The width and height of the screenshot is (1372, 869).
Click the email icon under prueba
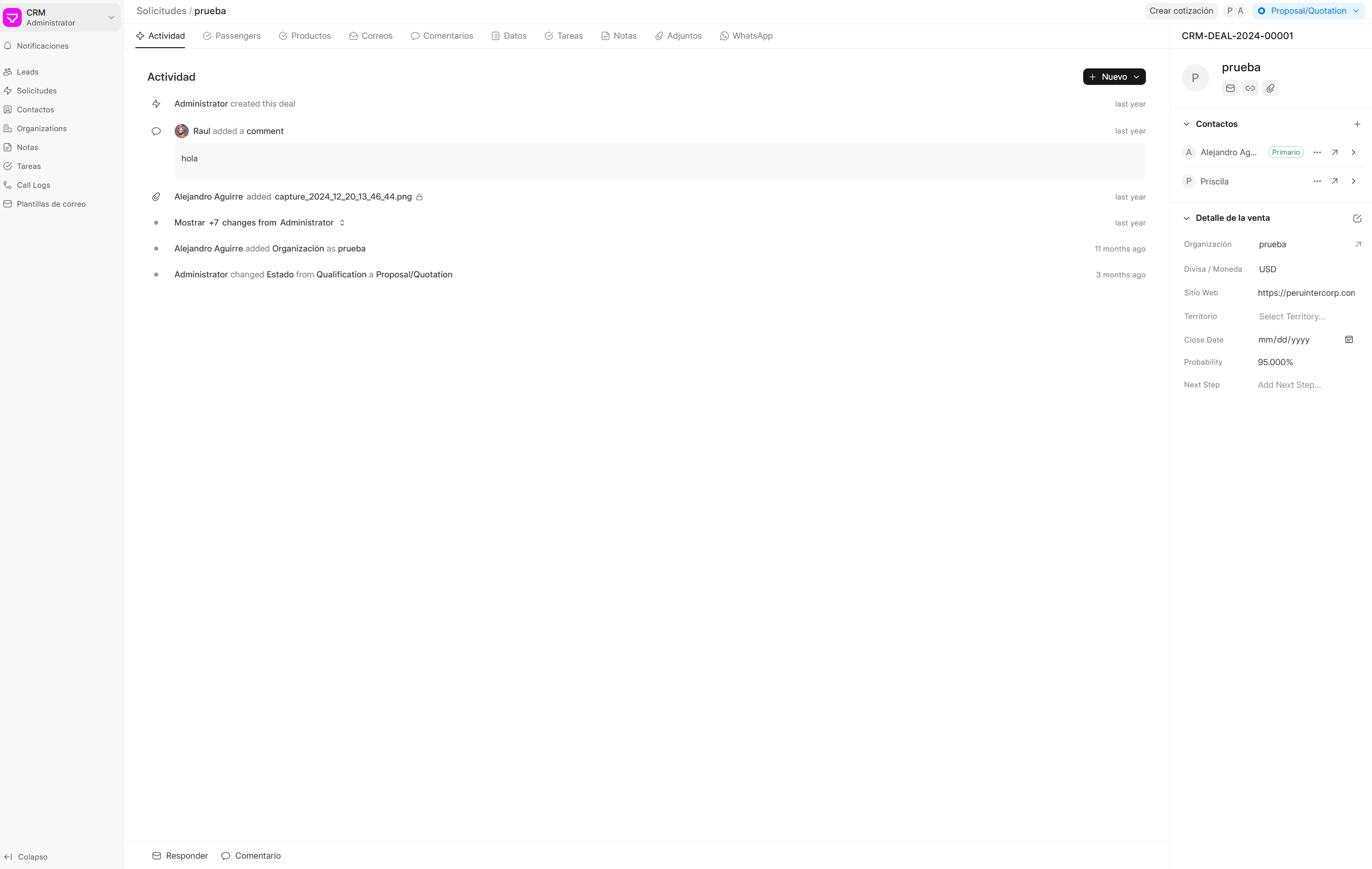coord(1230,88)
